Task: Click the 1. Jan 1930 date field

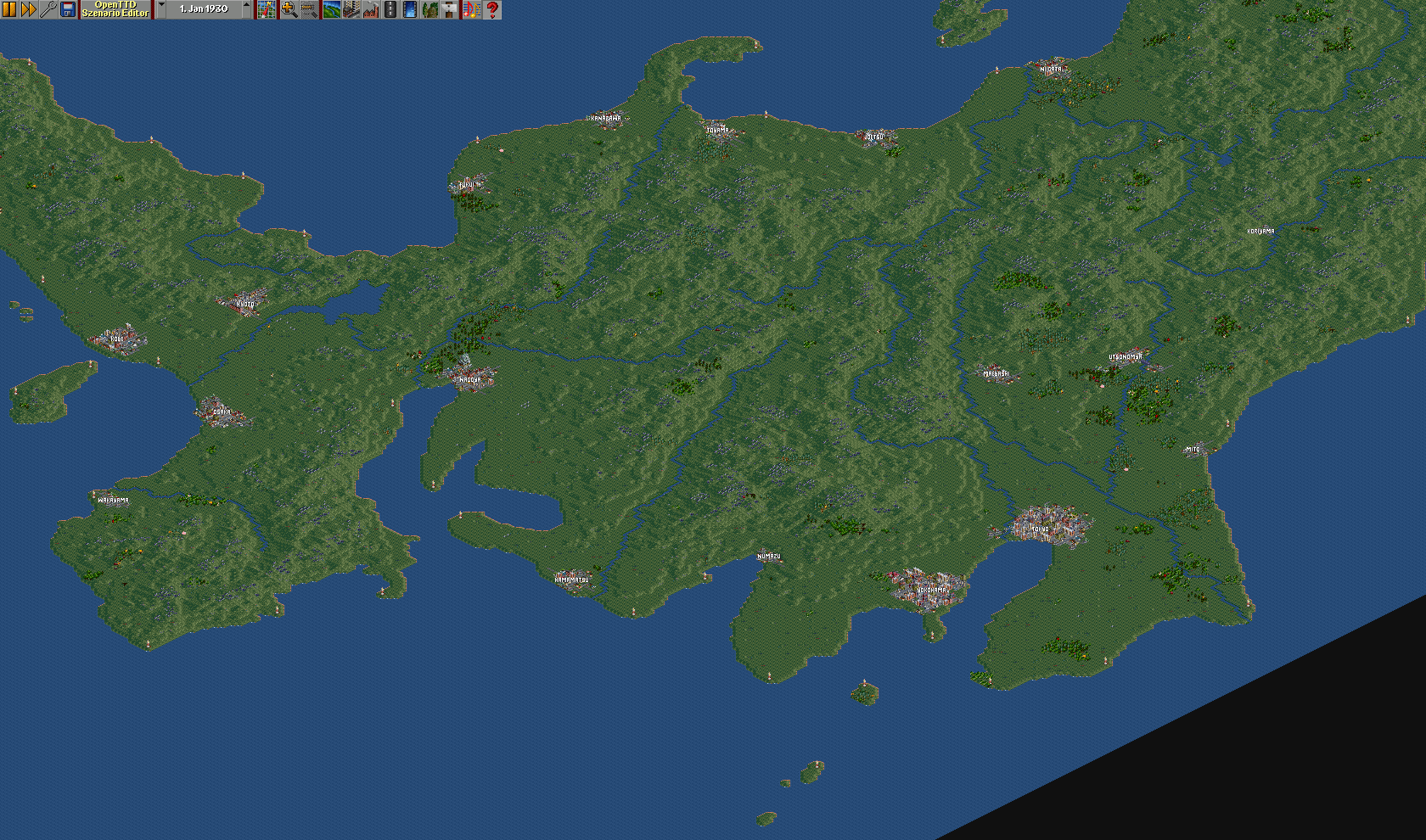Action: [204, 9]
